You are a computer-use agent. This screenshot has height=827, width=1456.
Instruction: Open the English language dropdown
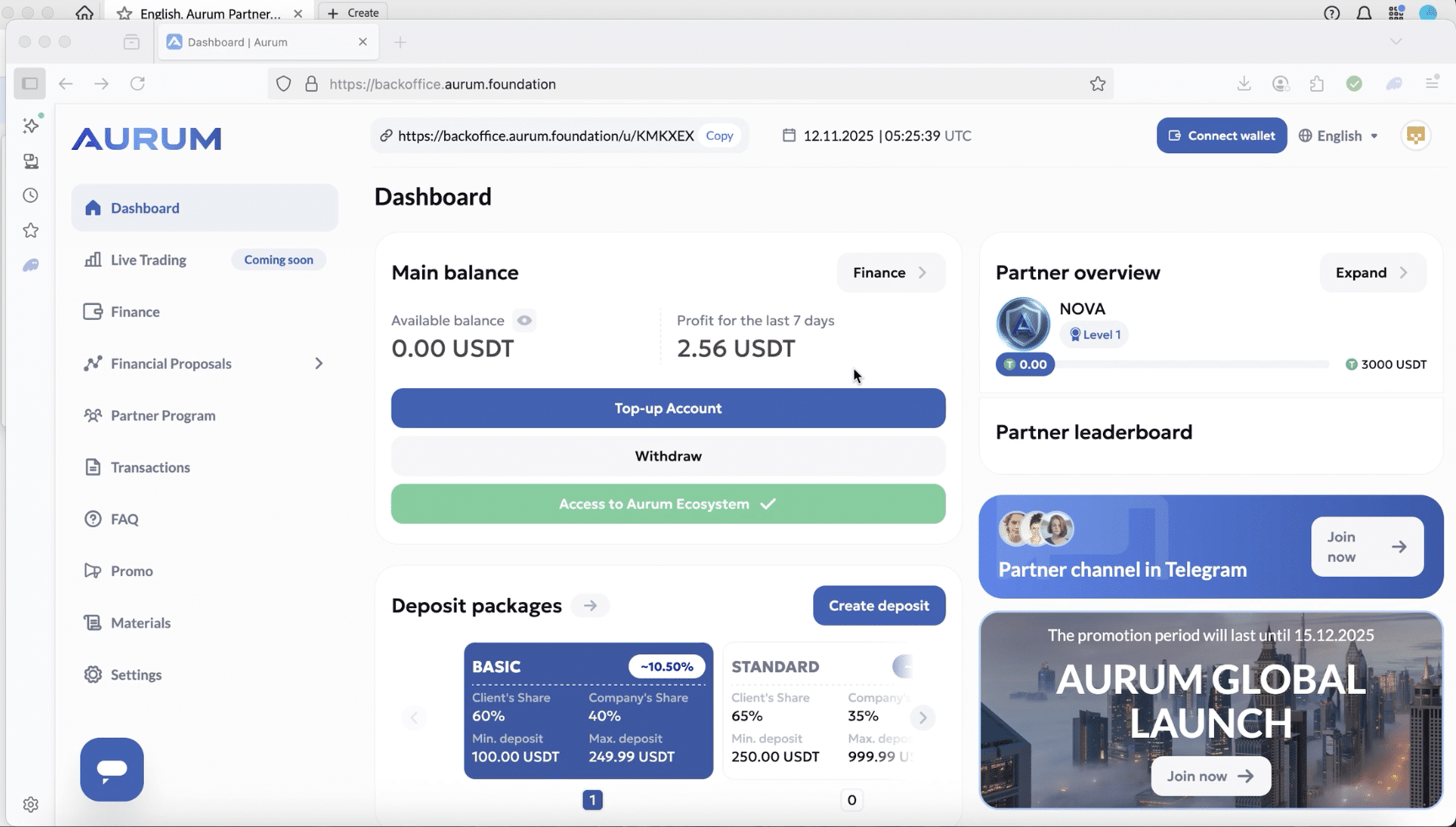click(x=1339, y=136)
